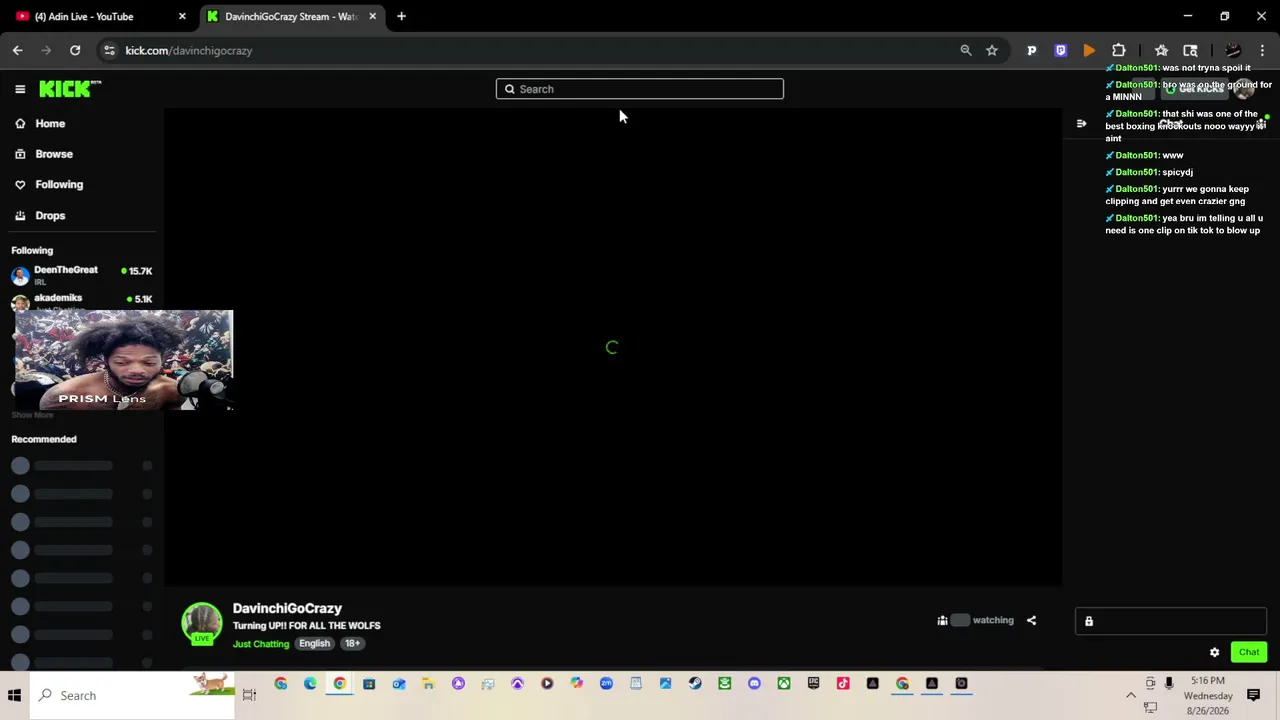Click the Kick logo

[x=70, y=89]
